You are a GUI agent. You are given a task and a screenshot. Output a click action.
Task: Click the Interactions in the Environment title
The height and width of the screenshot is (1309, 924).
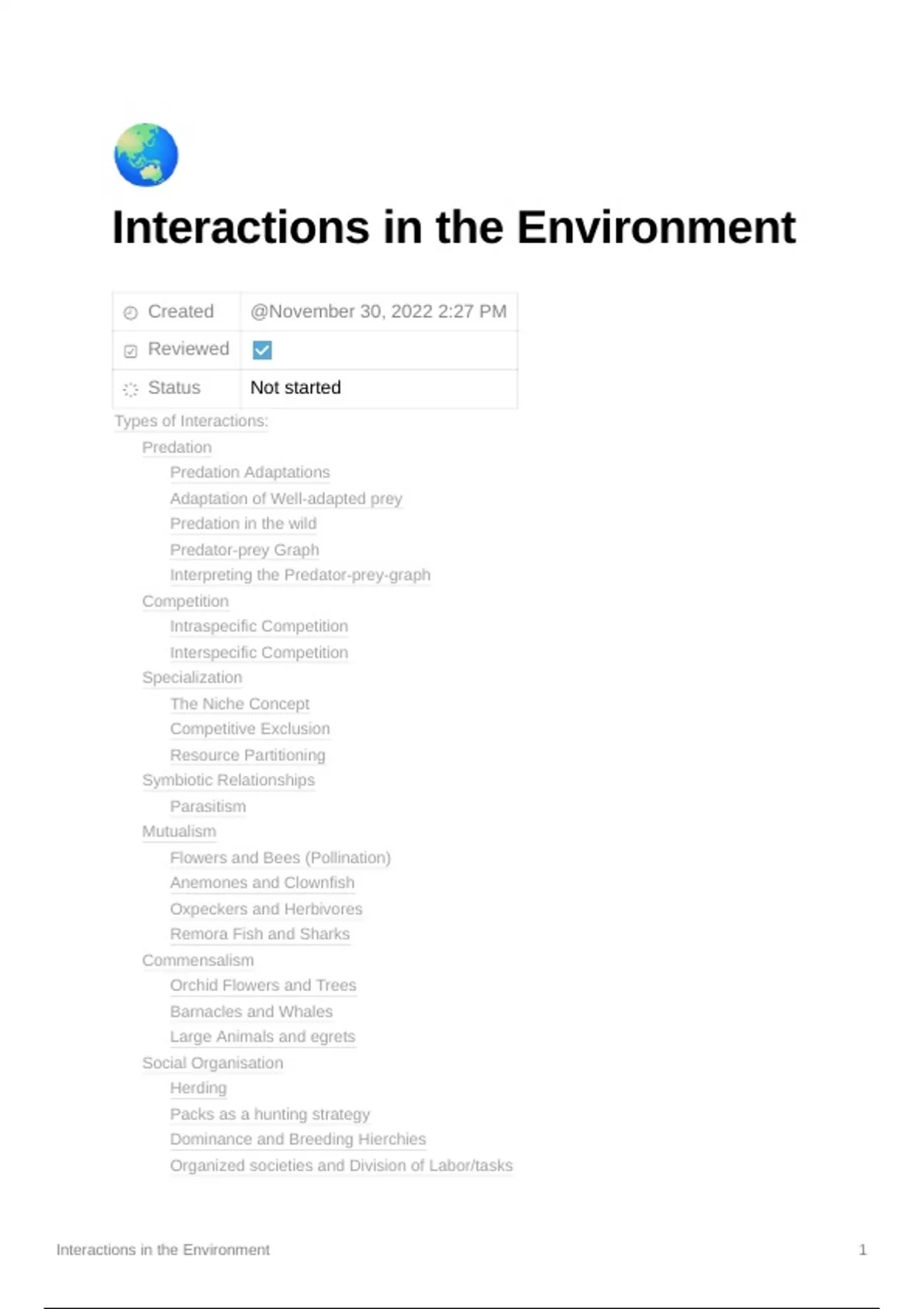pyautogui.click(x=454, y=228)
